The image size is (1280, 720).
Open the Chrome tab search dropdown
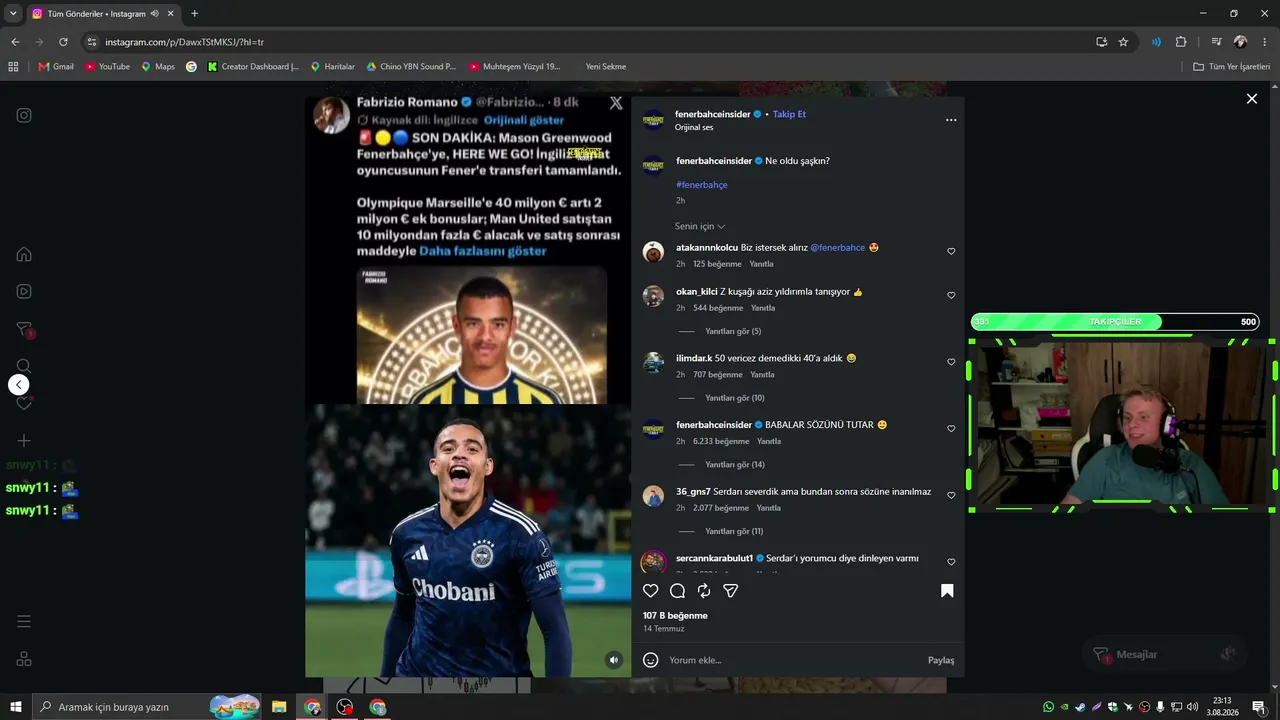[13, 14]
